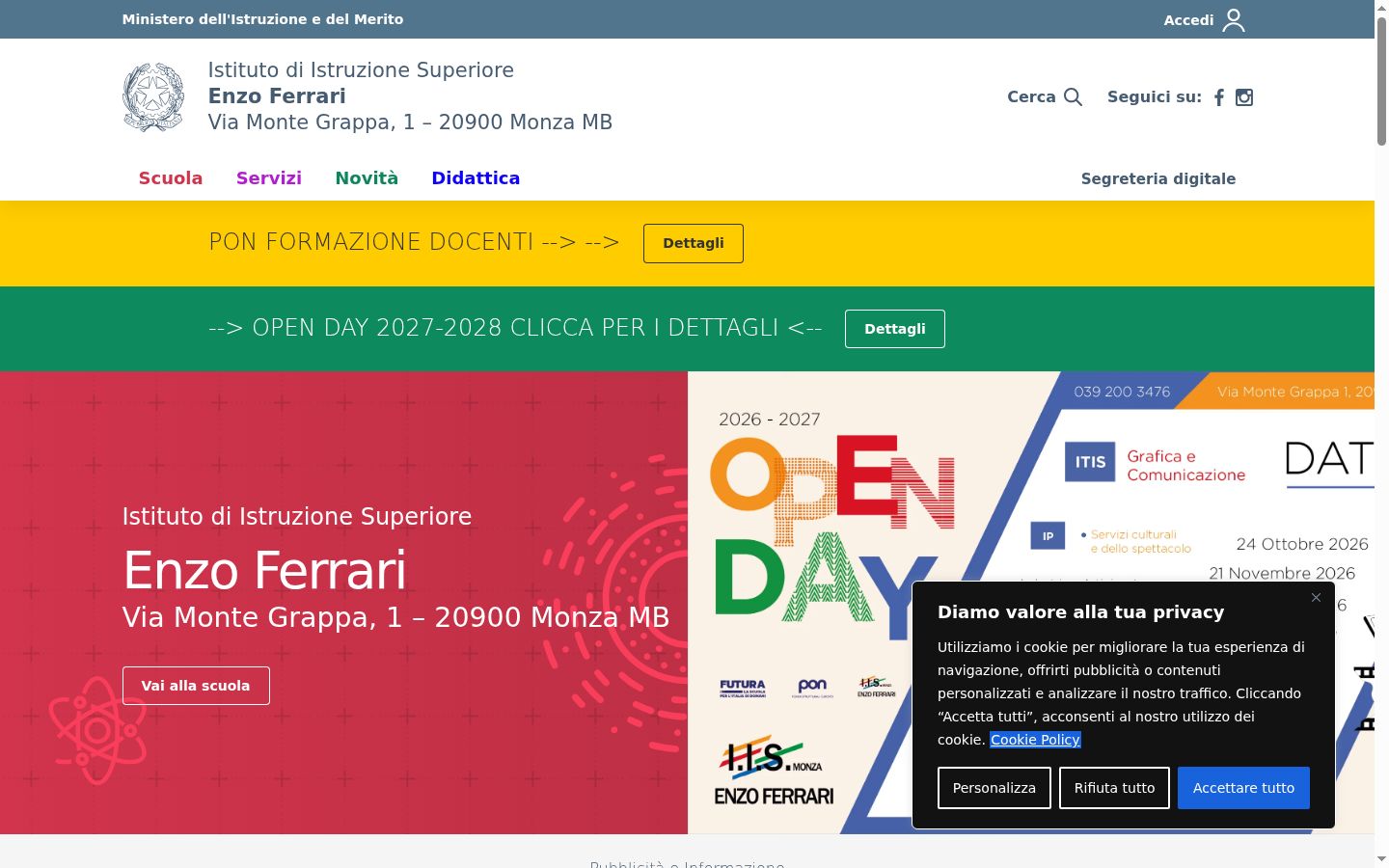Click the Diamo valore alla tua privacy heading
The height and width of the screenshot is (868, 1389).
click(x=1080, y=612)
